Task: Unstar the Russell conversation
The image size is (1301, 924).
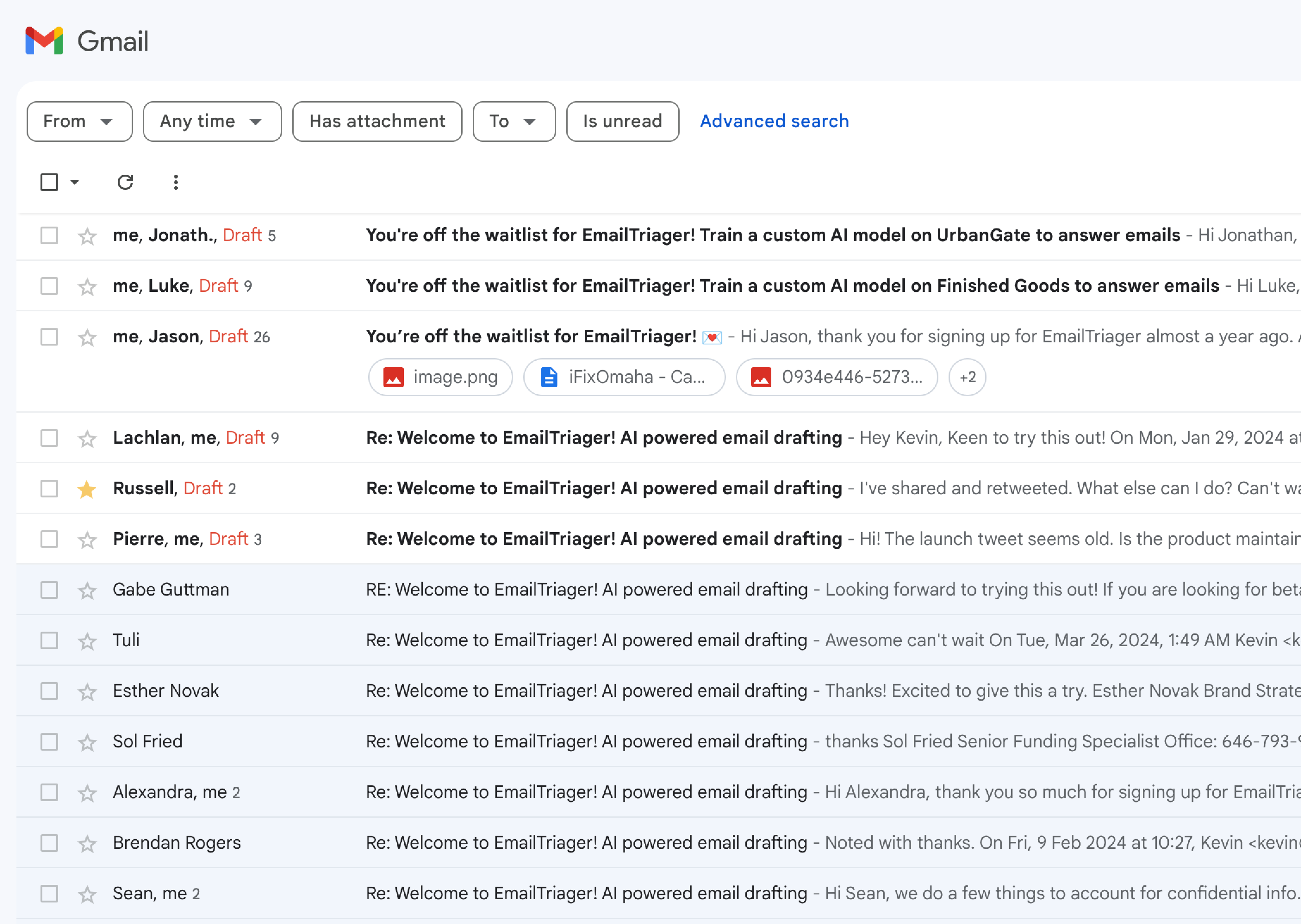Action: tap(86, 488)
